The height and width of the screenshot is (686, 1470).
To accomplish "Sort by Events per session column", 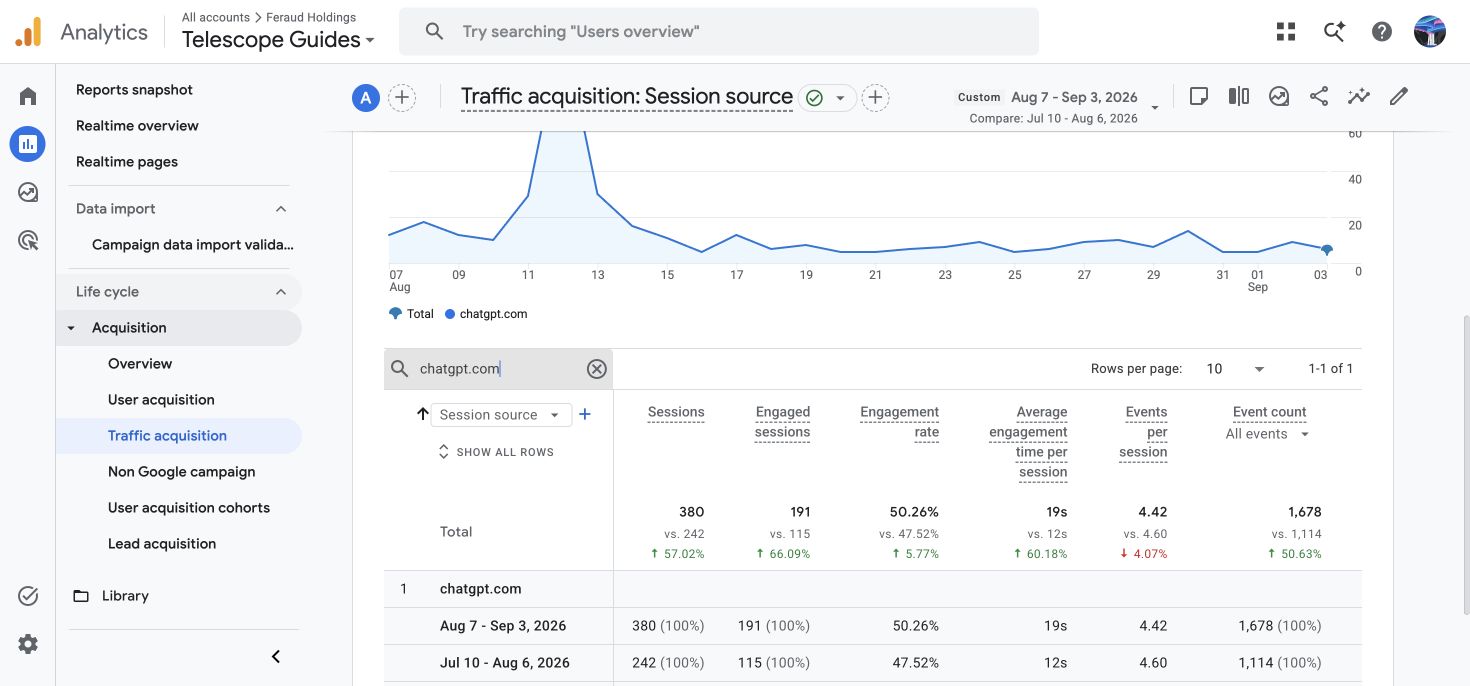I will tap(1144, 432).
